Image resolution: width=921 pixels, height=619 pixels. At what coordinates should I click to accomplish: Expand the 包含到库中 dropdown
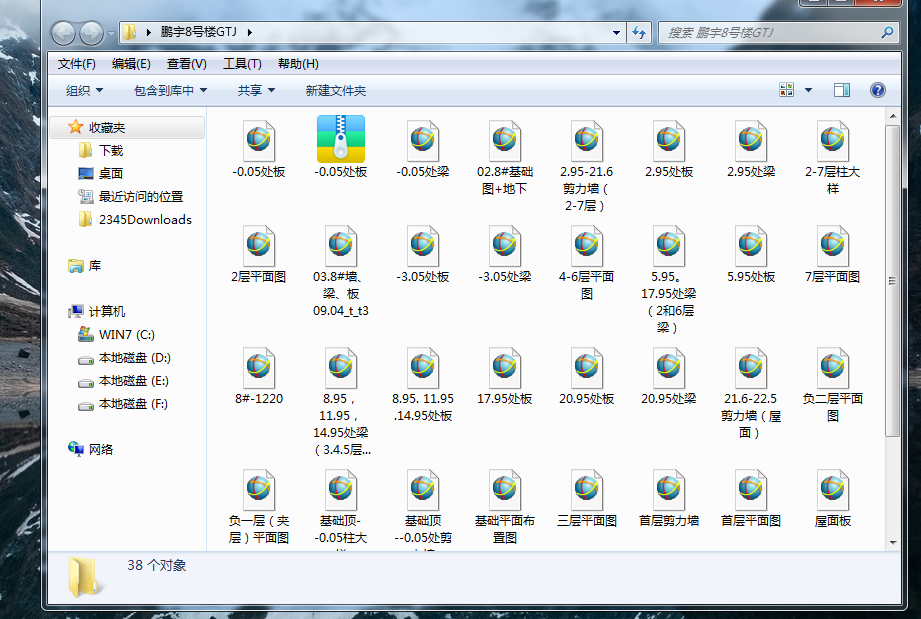pyautogui.click(x=170, y=90)
